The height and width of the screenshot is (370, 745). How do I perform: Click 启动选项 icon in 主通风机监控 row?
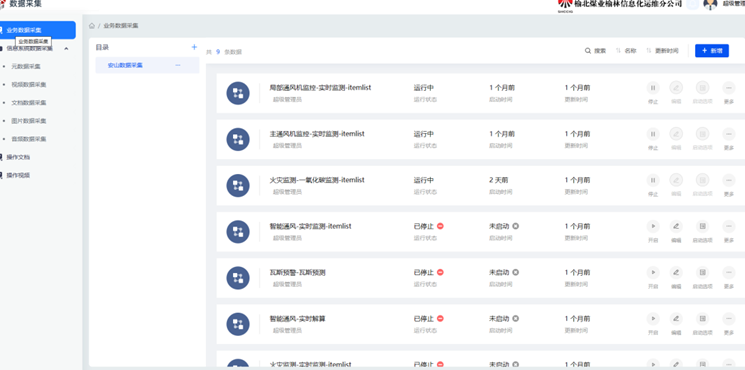coord(703,134)
